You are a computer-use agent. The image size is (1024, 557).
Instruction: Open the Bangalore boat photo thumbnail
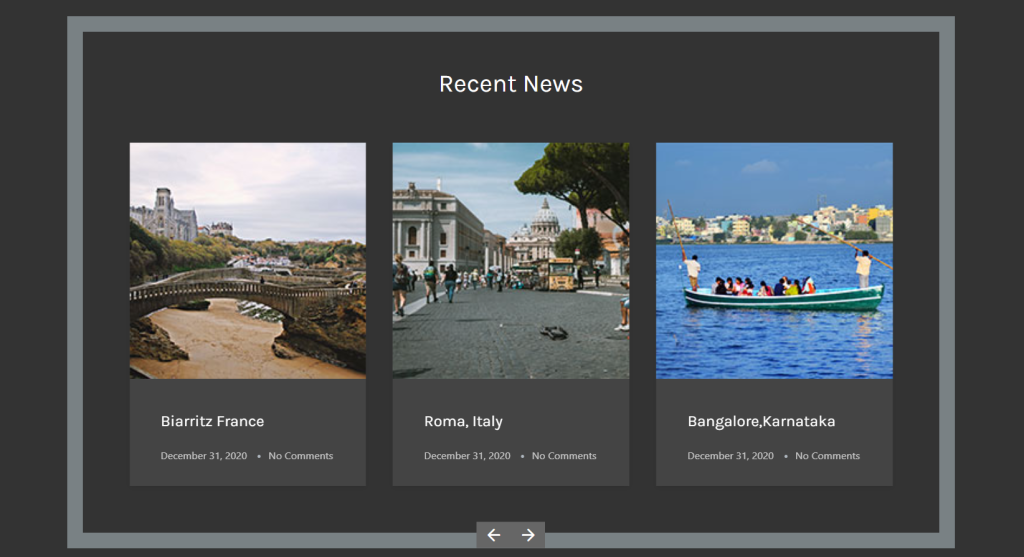[x=774, y=260]
